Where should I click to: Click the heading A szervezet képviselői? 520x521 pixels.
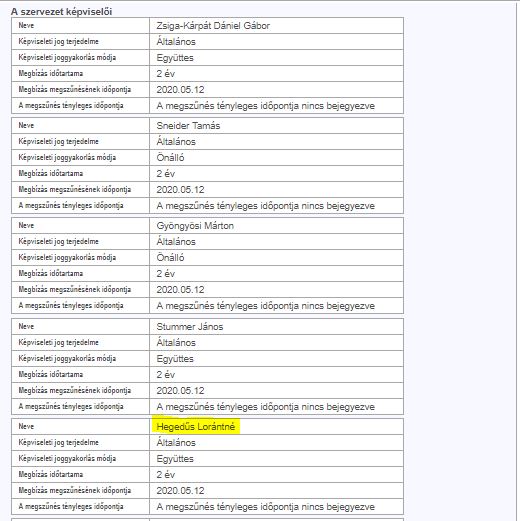pos(61,12)
